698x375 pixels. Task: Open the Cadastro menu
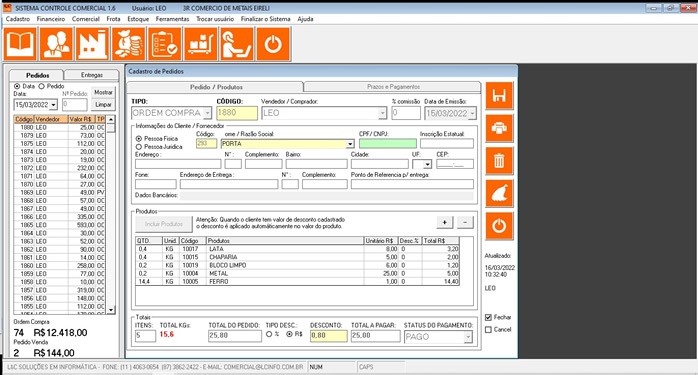[x=18, y=19]
